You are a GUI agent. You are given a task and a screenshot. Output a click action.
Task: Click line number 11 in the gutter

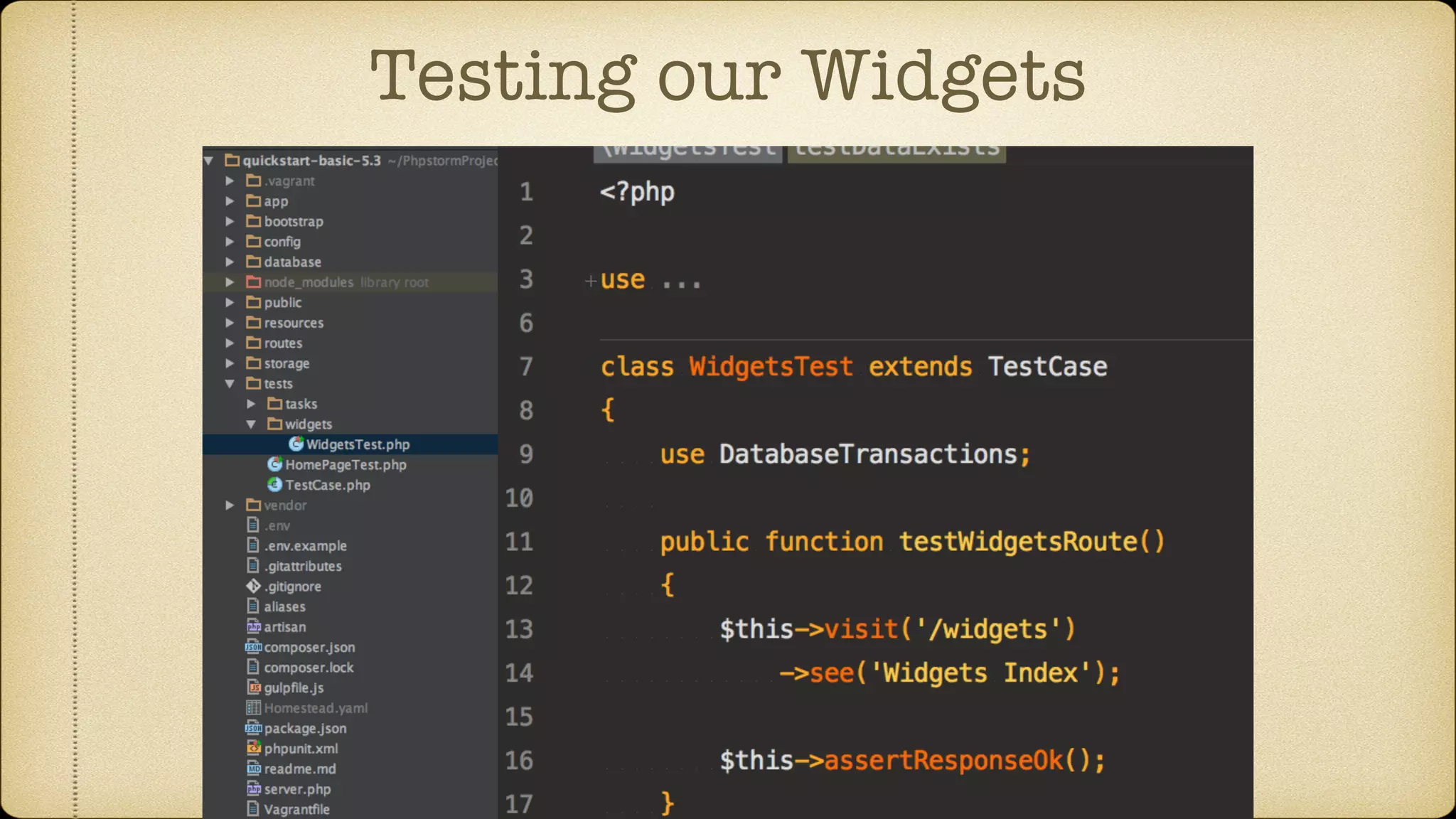tap(519, 542)
